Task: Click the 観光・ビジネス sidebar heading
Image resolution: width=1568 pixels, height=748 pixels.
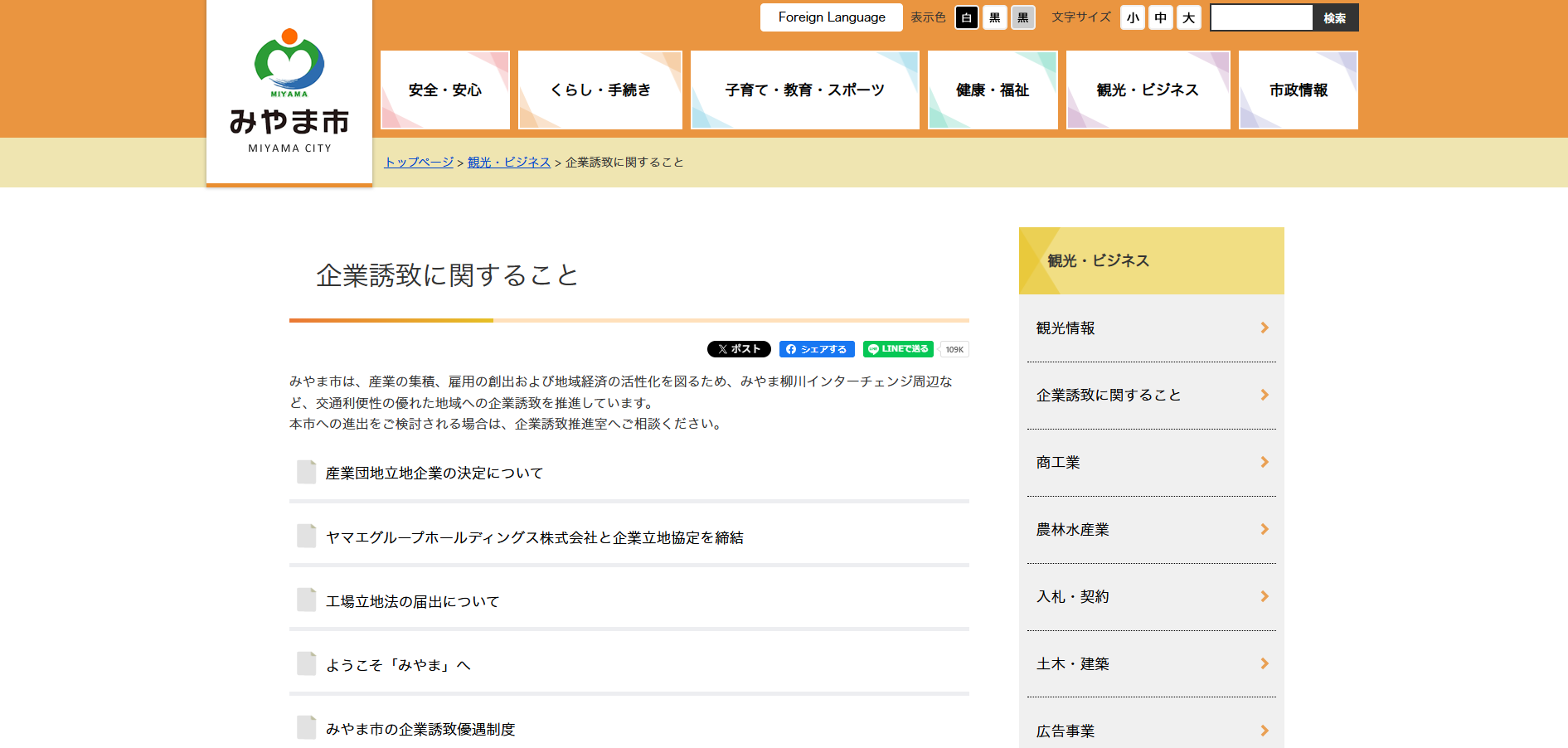Action: (x=1152, y=260)
